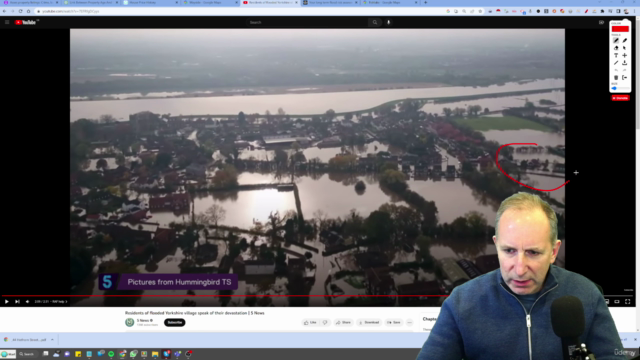Select the eraser tool
640x360 pixels.
tap(616, 48)
